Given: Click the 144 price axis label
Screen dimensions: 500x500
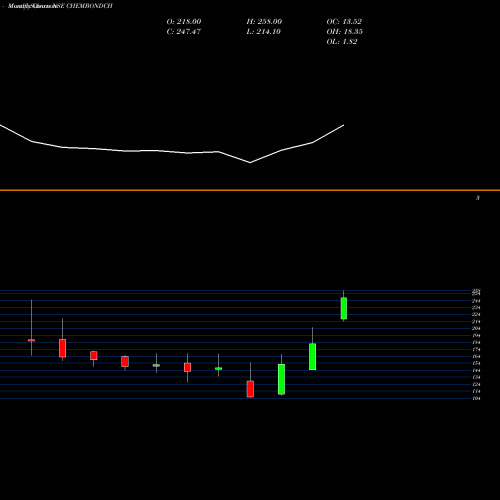Looking at the screenshot, I should (x=476, y=370).
